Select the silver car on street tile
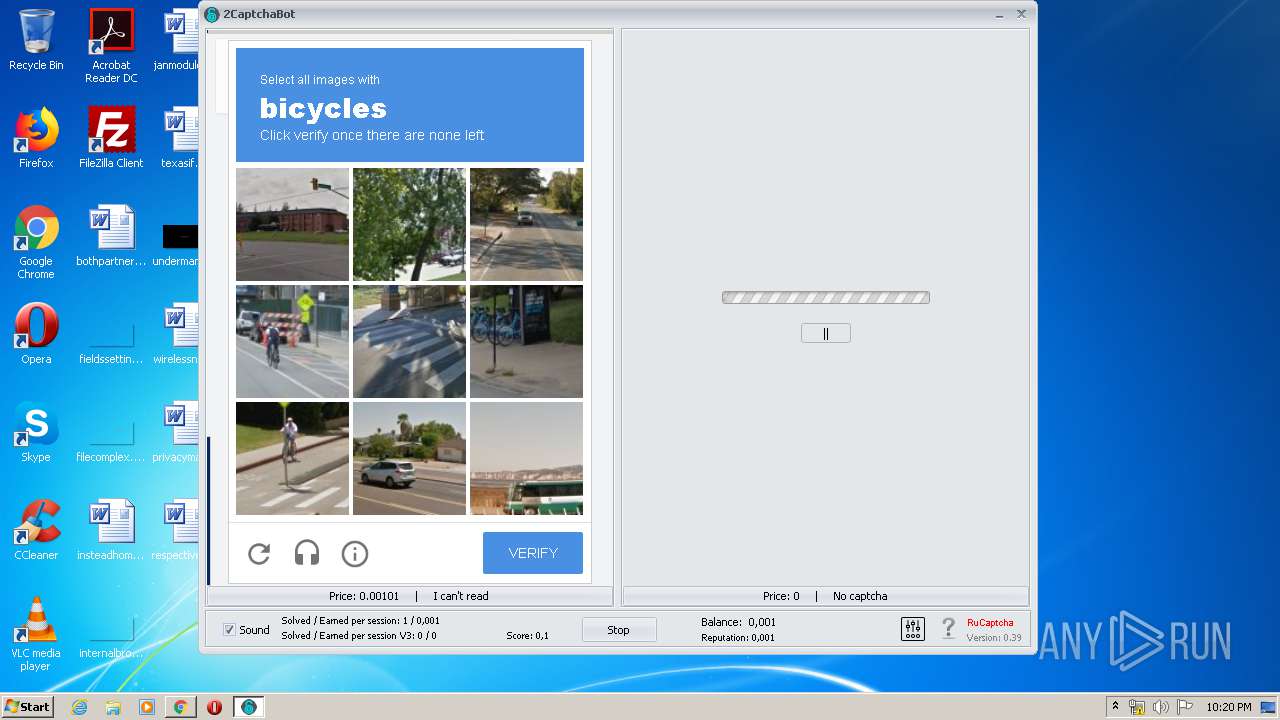The width and height of the screenshot is (1280, 720). tap(409, 459)
